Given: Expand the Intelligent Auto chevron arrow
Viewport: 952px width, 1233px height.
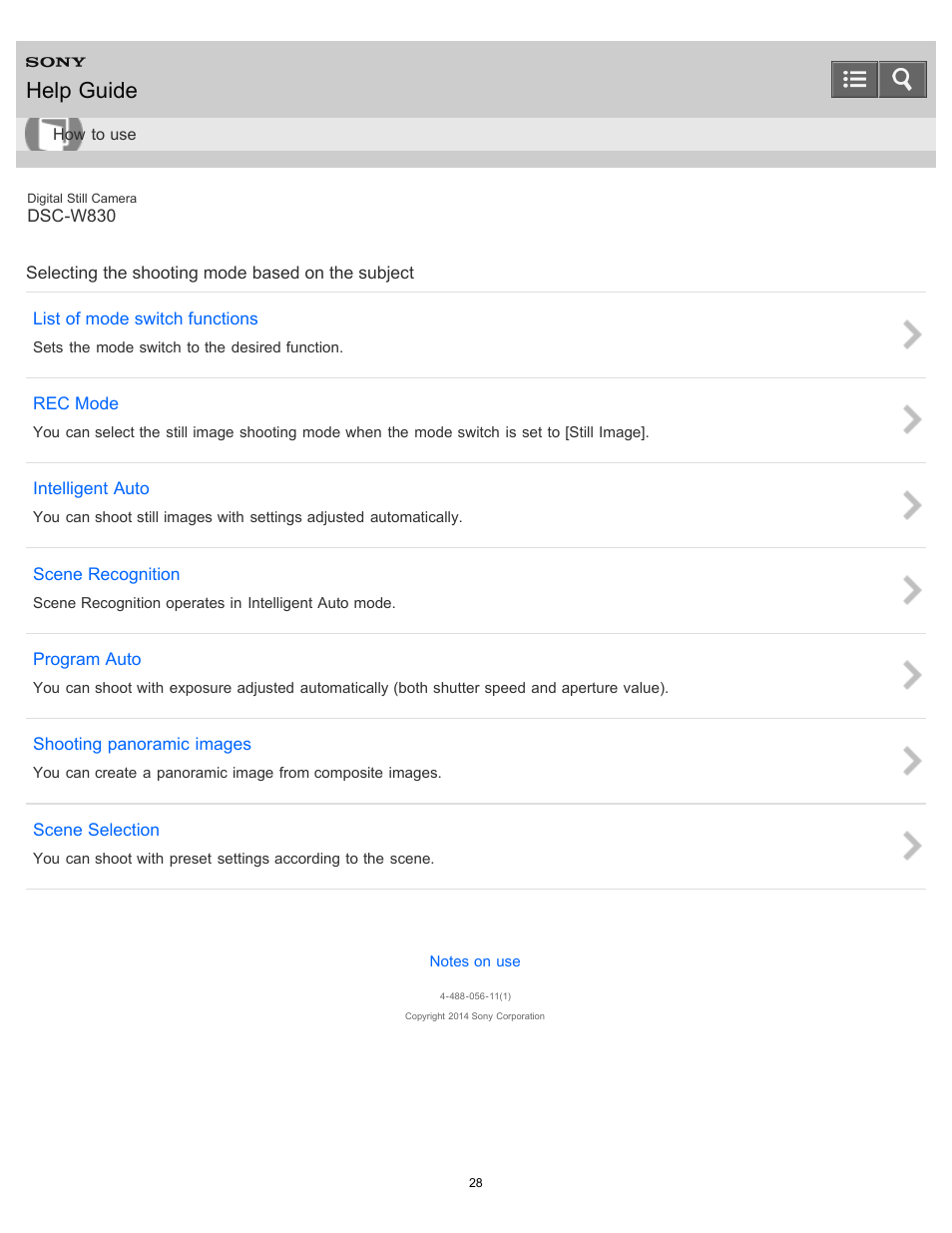Looking at the screenshot, I should pyautogui.click(x=911, y=505).
